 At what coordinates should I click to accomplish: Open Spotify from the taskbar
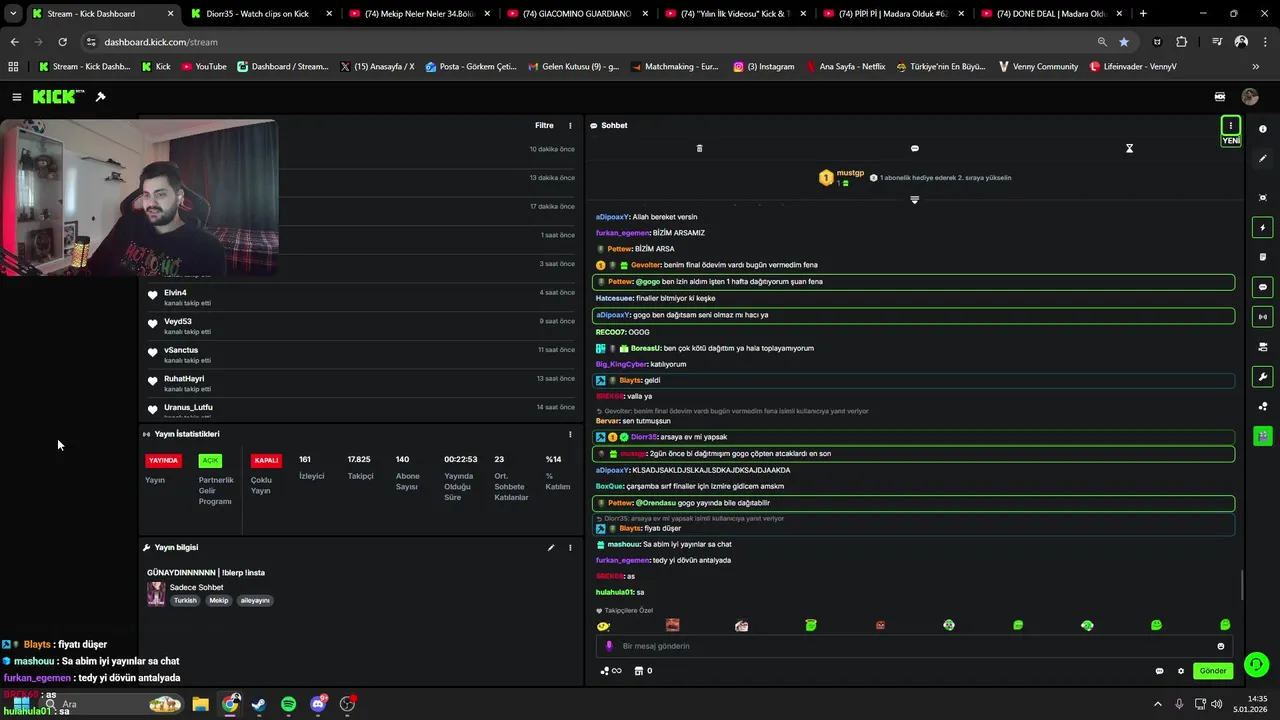click(x=288, y=704)
